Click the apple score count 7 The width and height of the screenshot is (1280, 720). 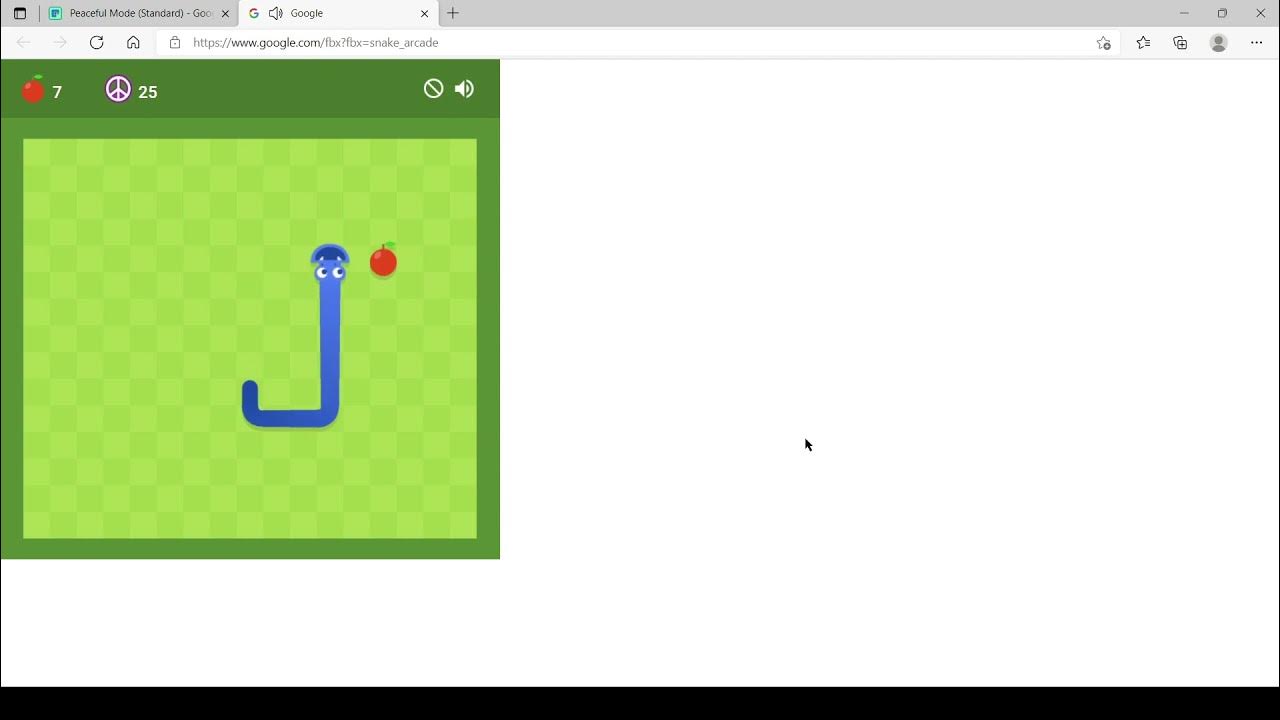(57, 92)
